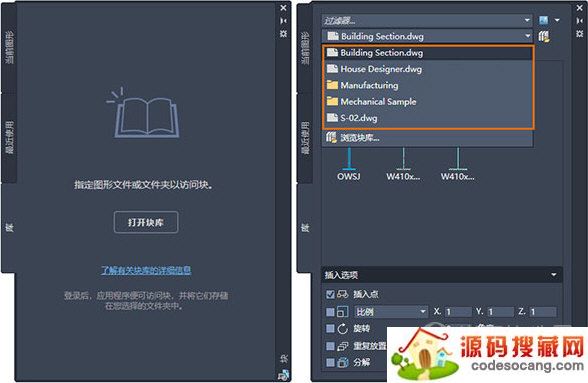Screen dimensions: 588x383
Task: Click the scale icon next to 比例
Action: tap(342, 311)
